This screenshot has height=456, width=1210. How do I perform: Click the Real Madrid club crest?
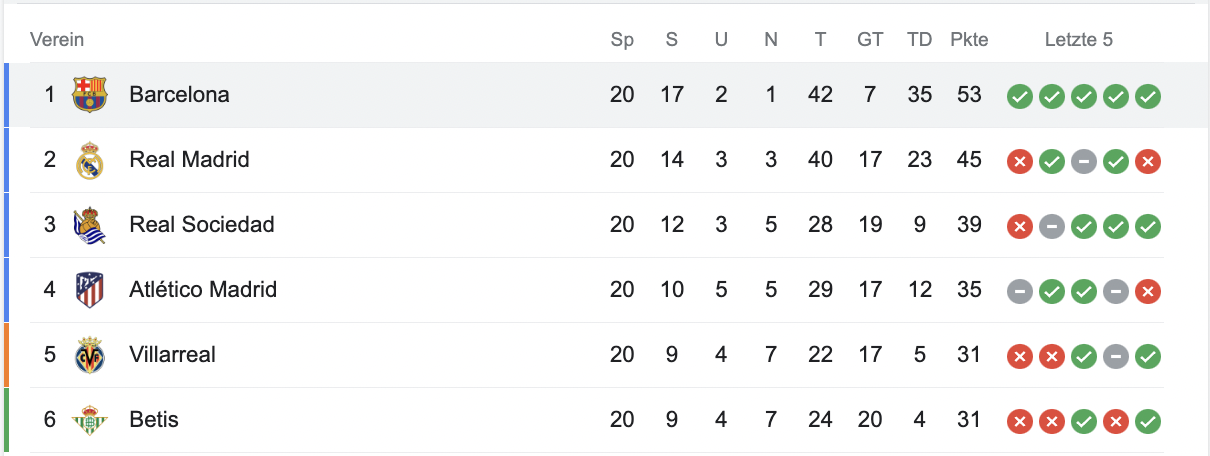click(x=90, y=160)
